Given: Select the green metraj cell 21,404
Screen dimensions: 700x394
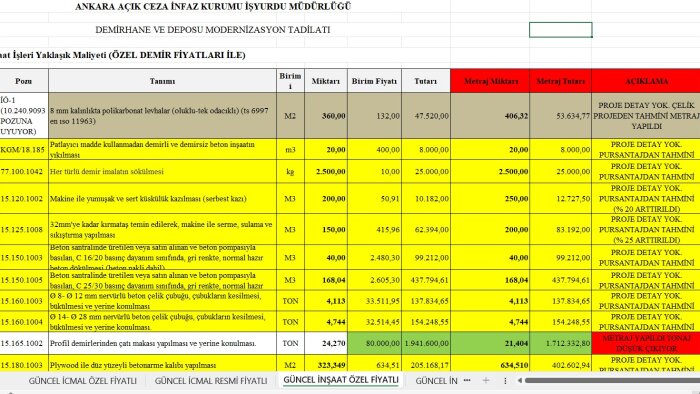Looking at the screenshot, I should pyautogui.click(x=490, y=343).
